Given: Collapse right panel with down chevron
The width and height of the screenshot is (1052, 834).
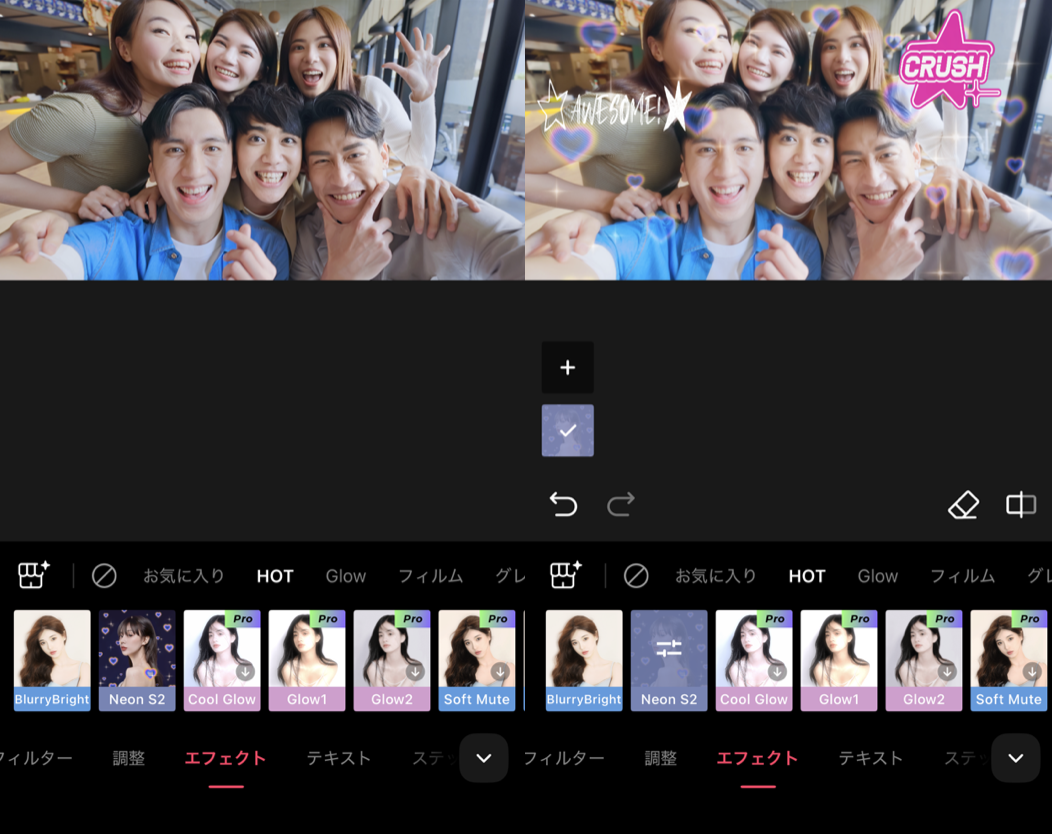Looking at the screenshot, I should 1016,758.
